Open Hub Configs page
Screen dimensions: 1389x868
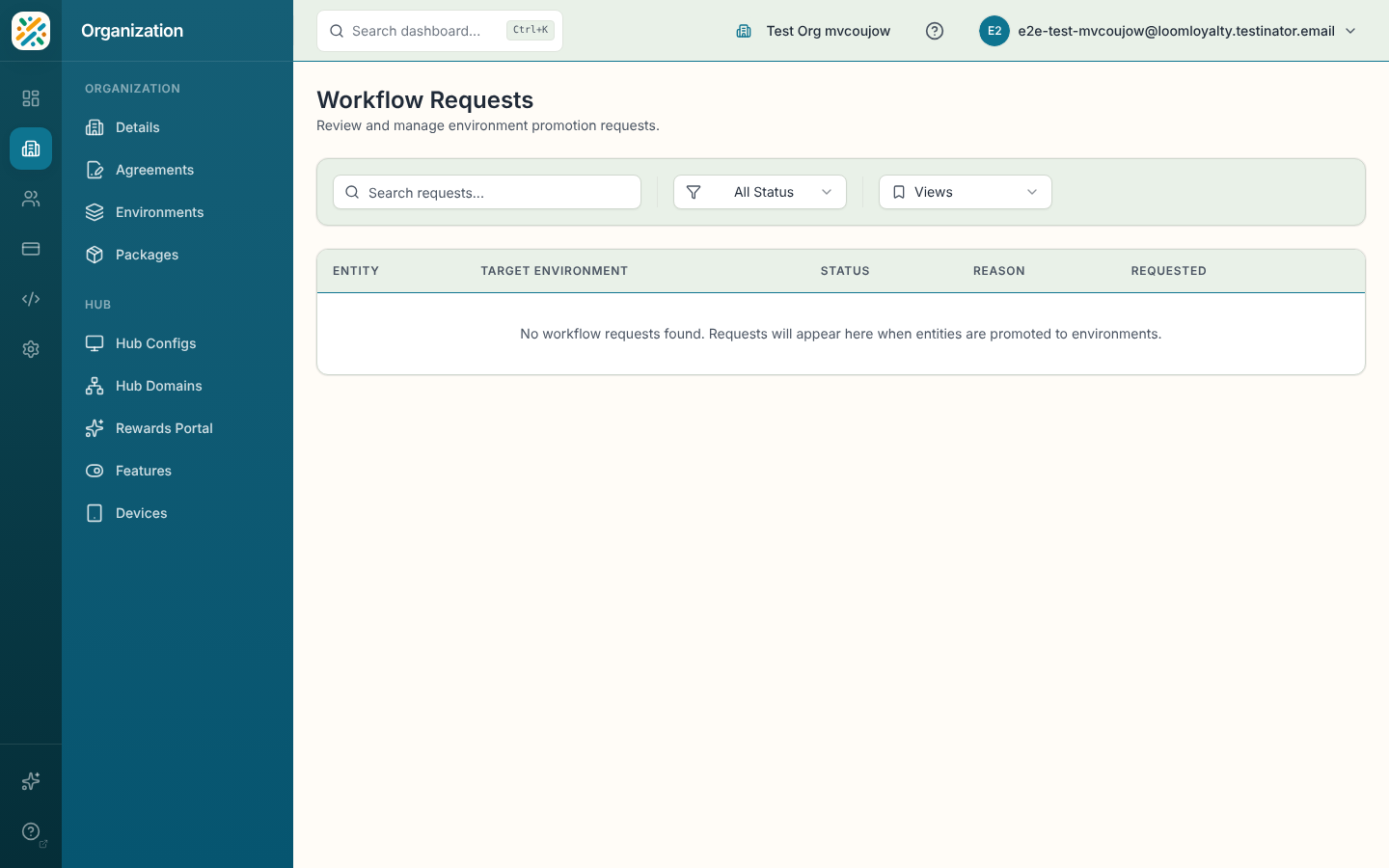tap(177, 343)
